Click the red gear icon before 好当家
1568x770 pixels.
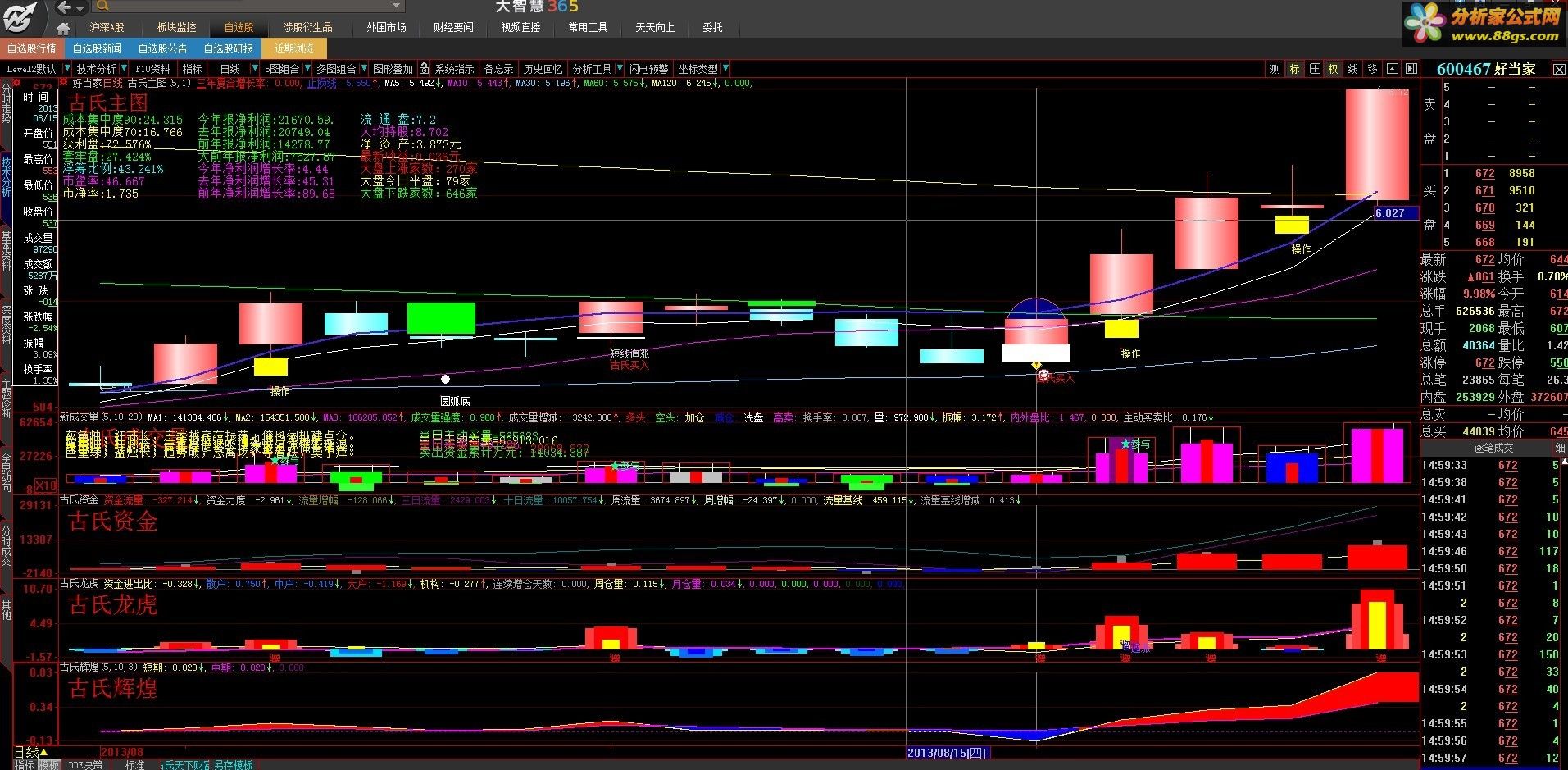[65, 83]
